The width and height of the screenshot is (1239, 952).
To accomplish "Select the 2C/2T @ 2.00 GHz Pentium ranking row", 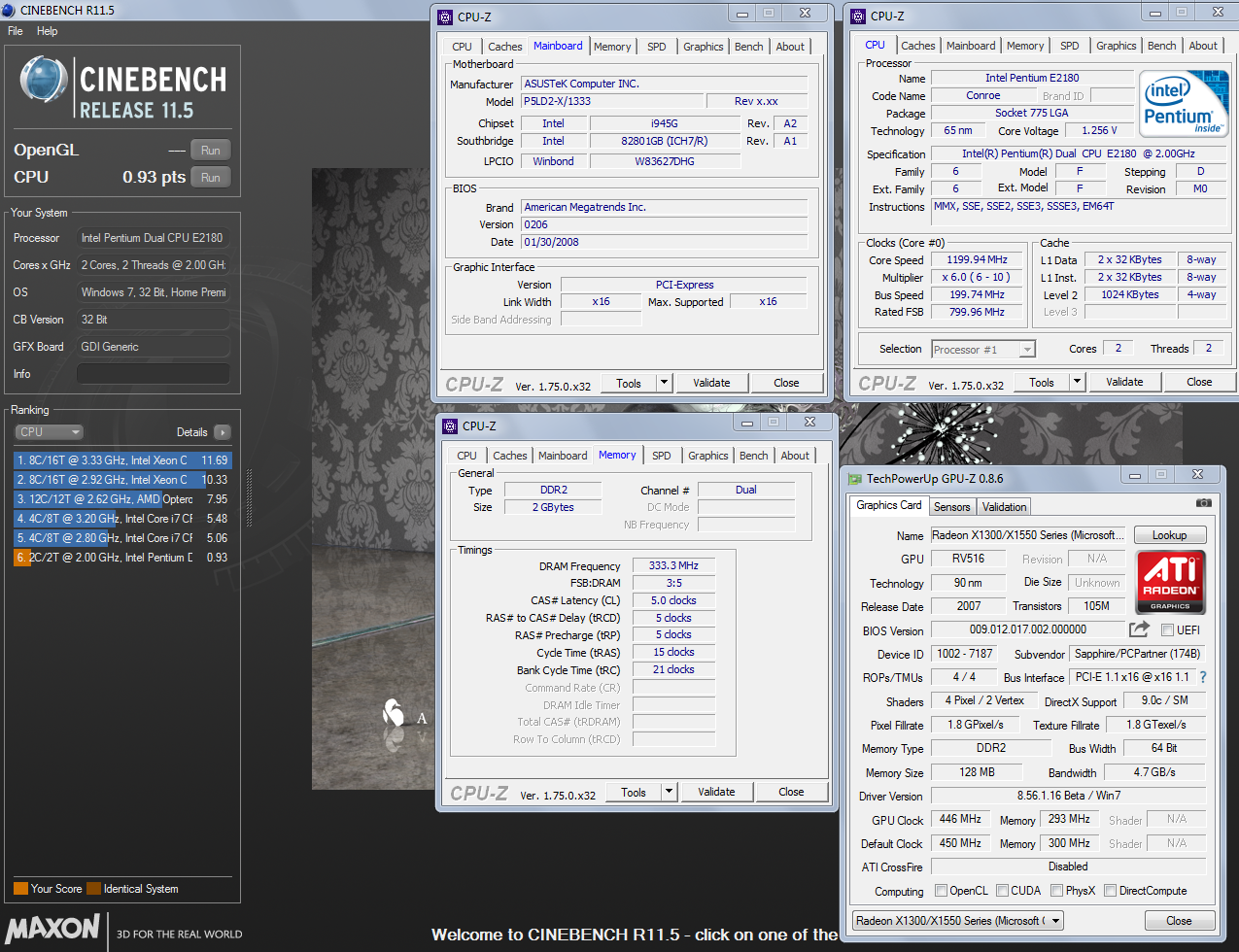I will point(122,558).
